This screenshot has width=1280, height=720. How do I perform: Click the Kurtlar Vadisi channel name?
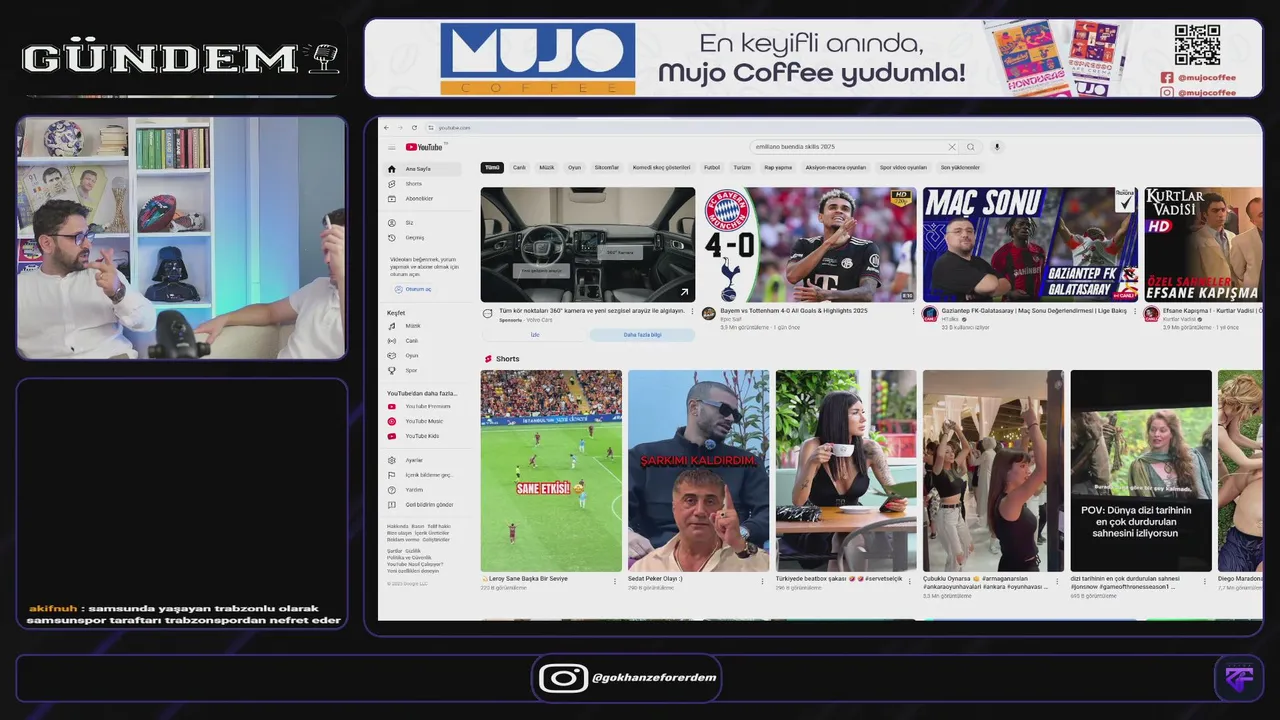click(1179, 320)
